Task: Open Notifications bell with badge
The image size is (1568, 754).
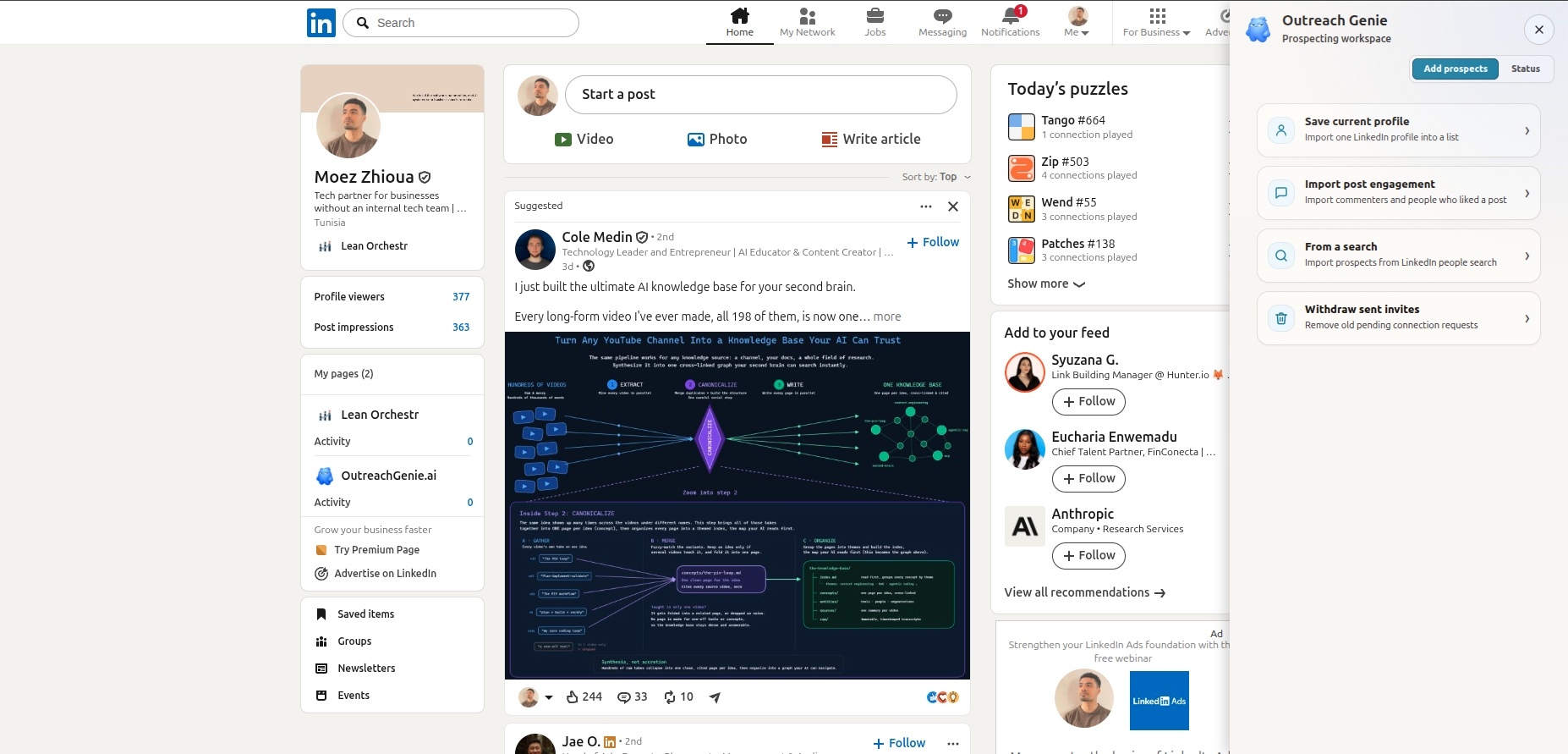Action: [x=1012, y=14]
